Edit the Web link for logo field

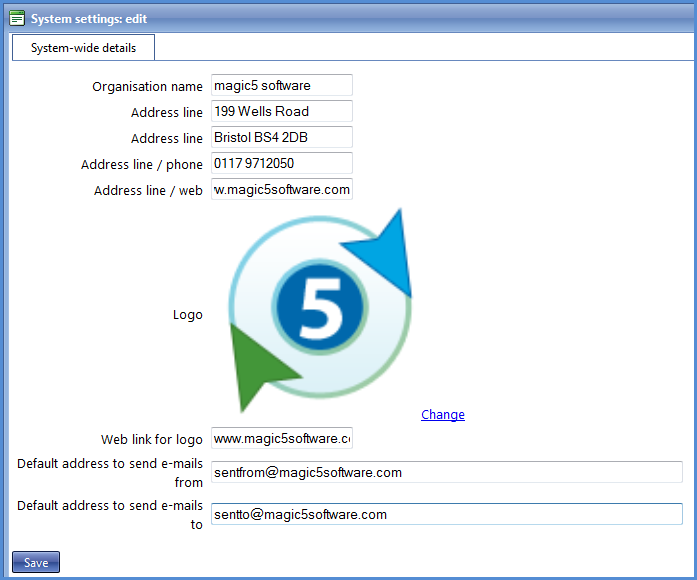(282, 439)
